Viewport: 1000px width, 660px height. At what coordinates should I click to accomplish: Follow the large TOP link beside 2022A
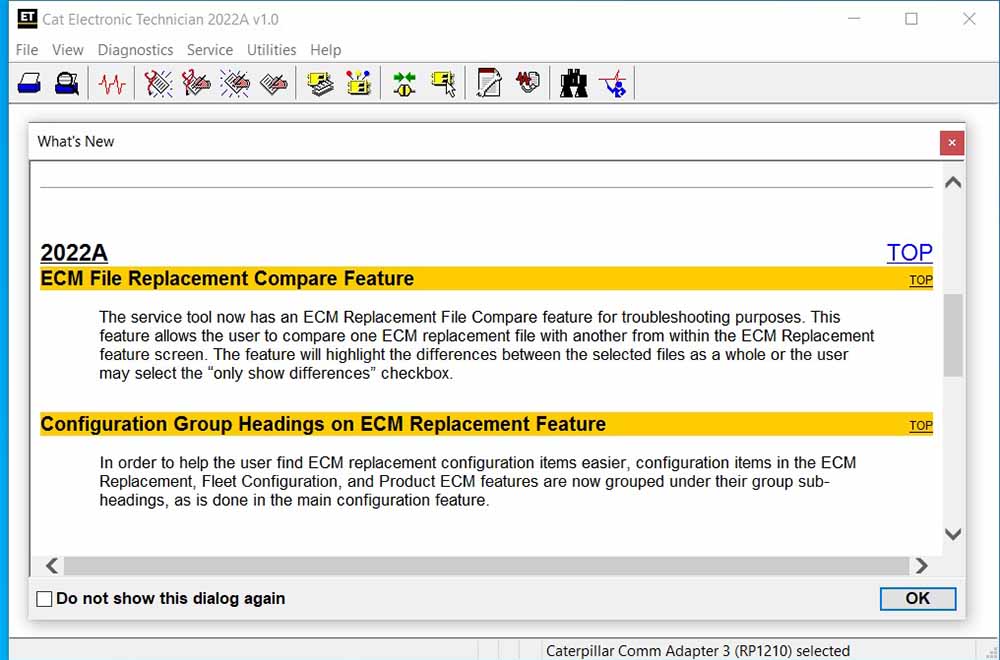[x=909, y=253]
